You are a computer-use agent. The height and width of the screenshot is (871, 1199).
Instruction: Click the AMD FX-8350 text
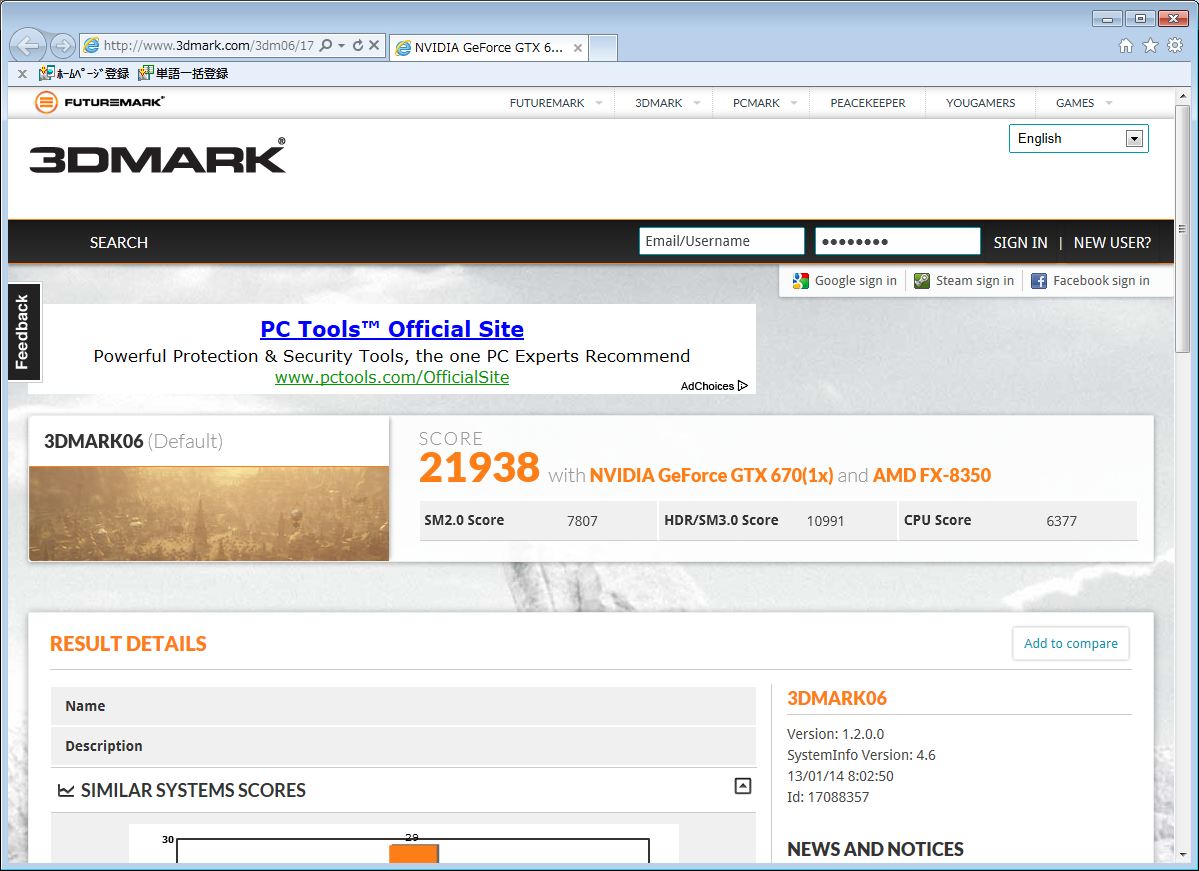click(x=931, y=476)
